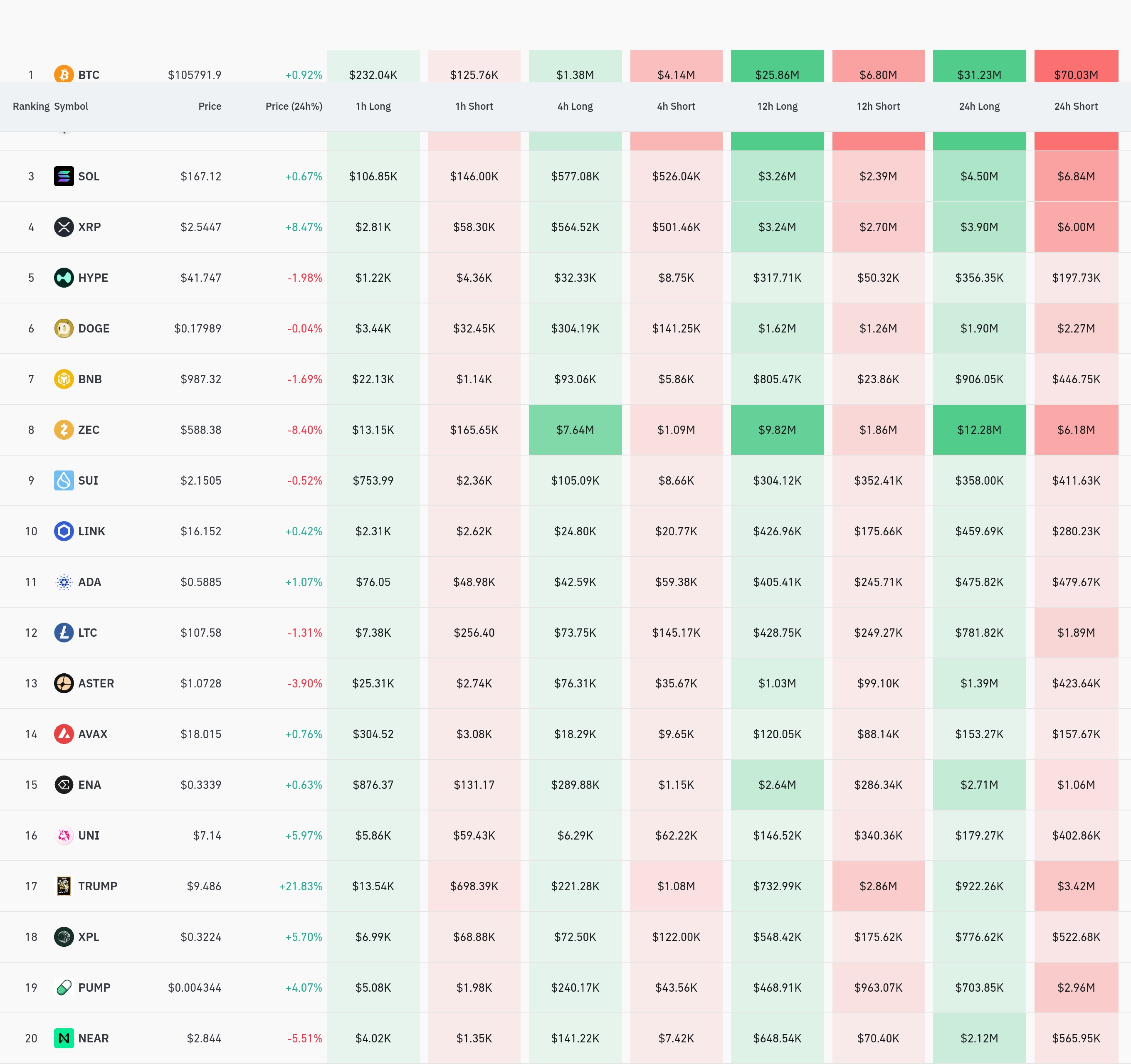Click the Zcash ZEC coin icon
Screen dimensions: 1131x1064
click(x=64, y=430)
